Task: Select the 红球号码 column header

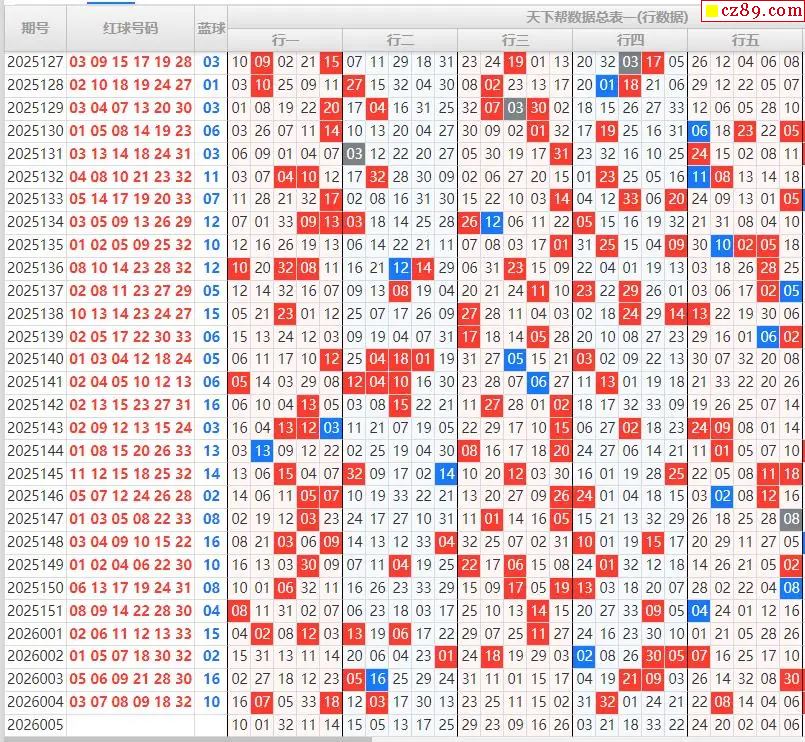Action: pos(130,28)
